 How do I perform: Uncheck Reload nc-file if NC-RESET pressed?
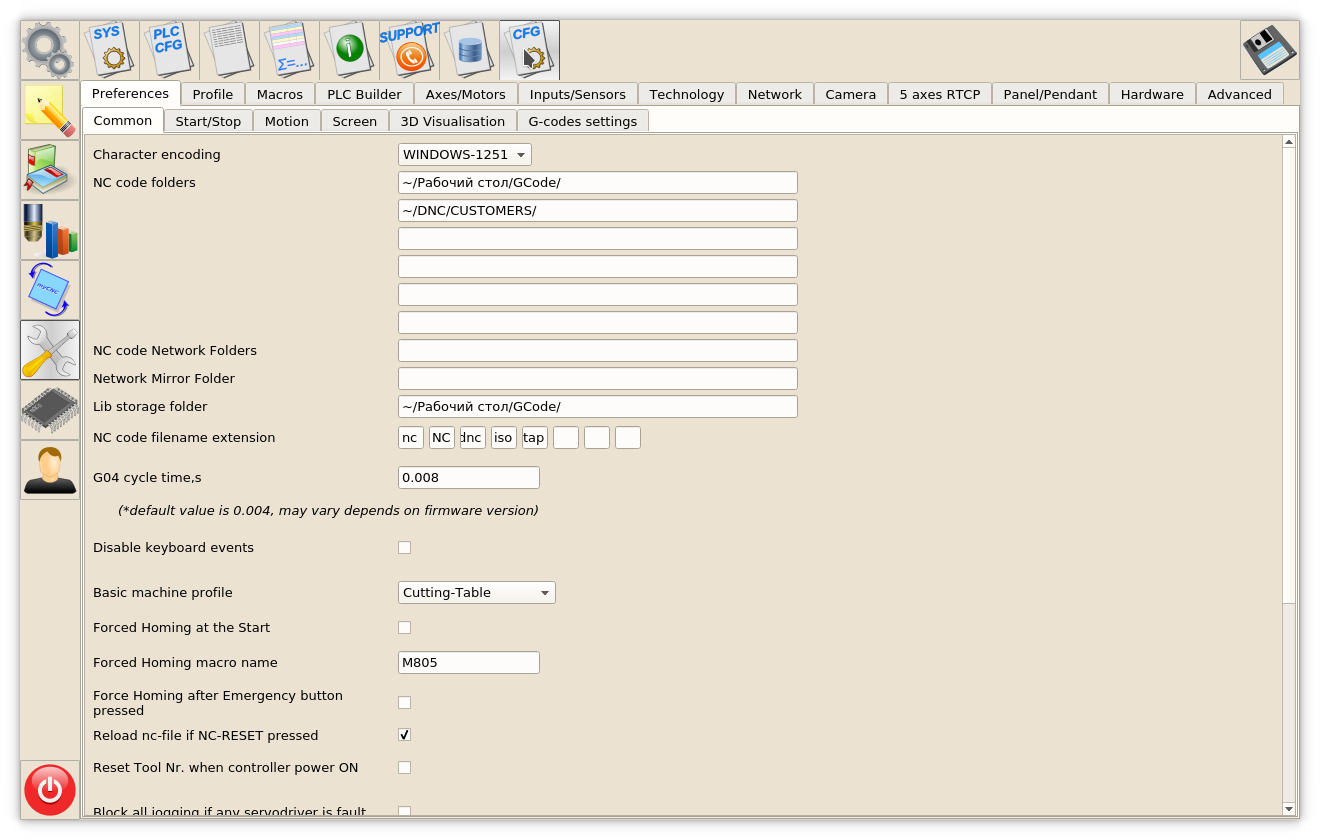[405, 735]
